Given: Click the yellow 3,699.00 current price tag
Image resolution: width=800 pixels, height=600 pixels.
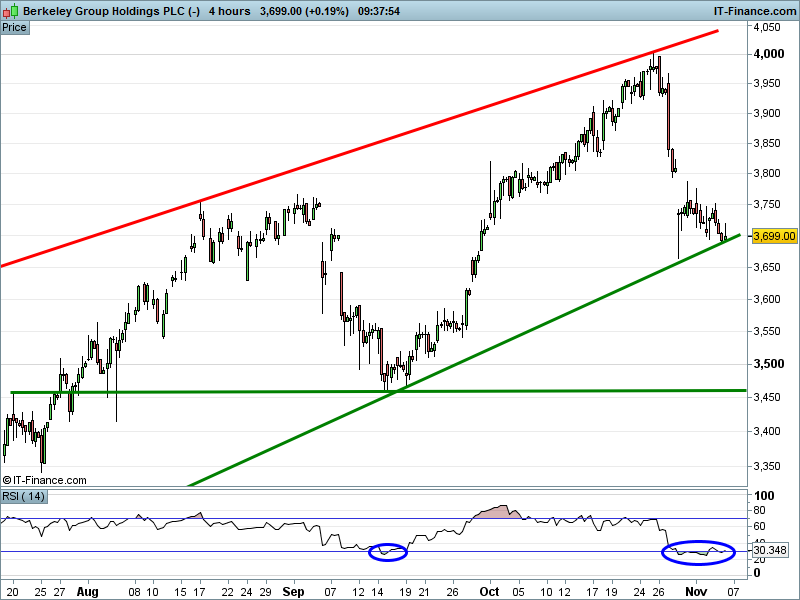Looking at the screenshot, I should tap(774, 236).
